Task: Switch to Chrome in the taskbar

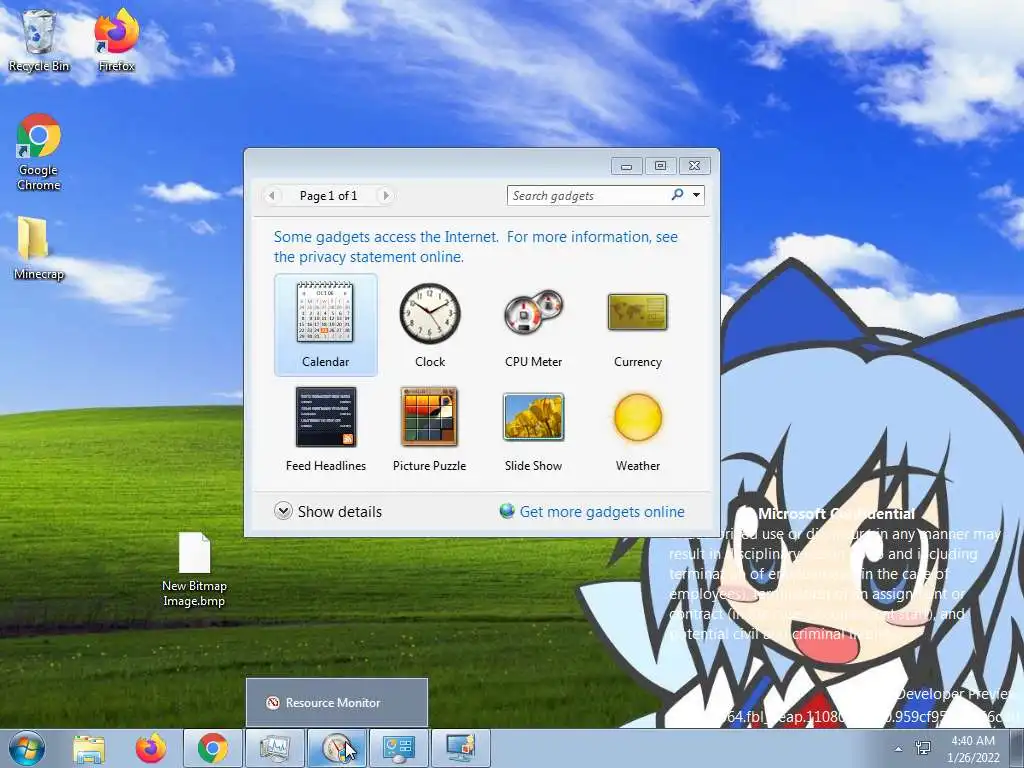Action: tap(212, 748)
